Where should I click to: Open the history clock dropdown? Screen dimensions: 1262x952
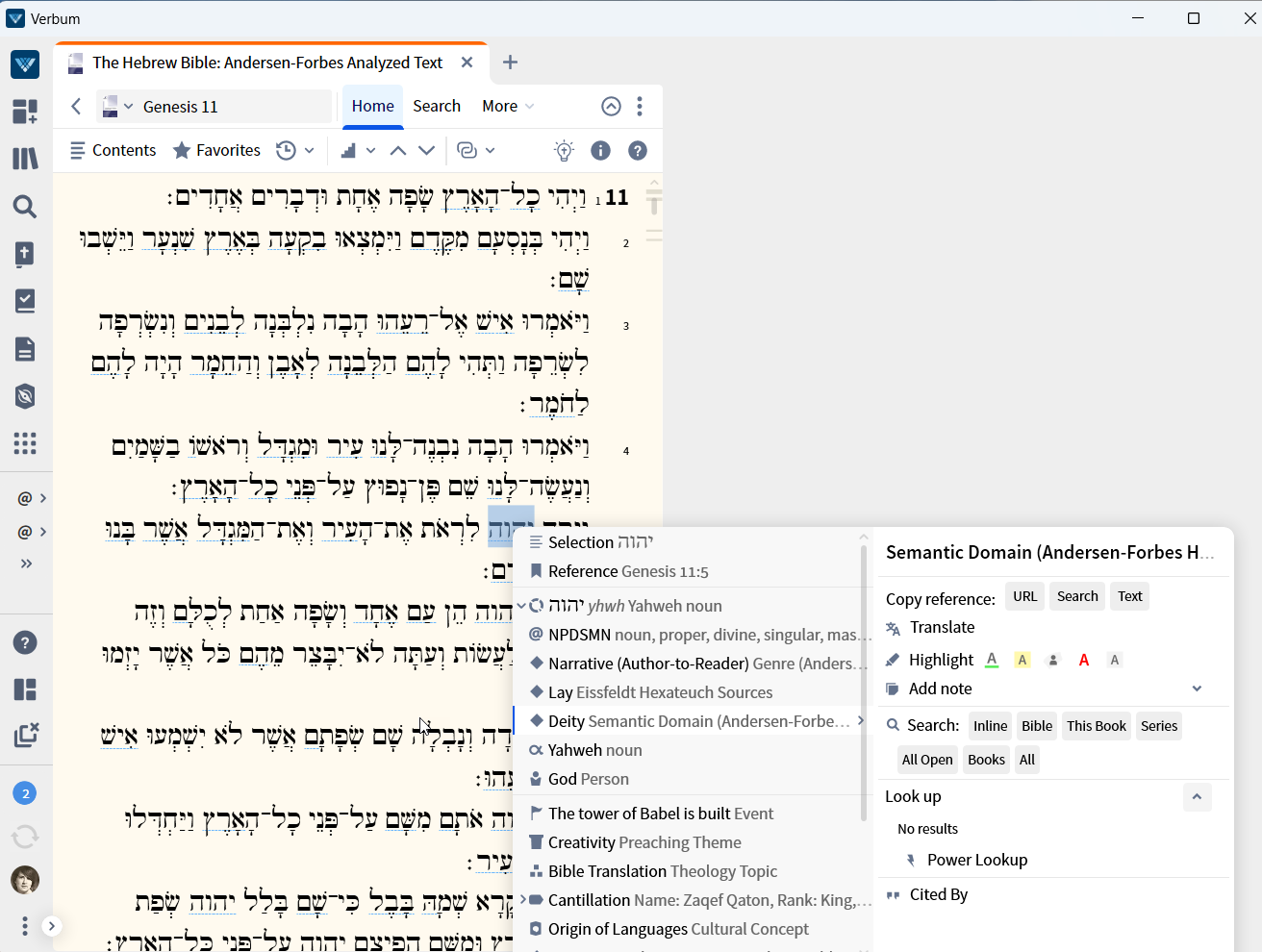click(x=294, y=150)
